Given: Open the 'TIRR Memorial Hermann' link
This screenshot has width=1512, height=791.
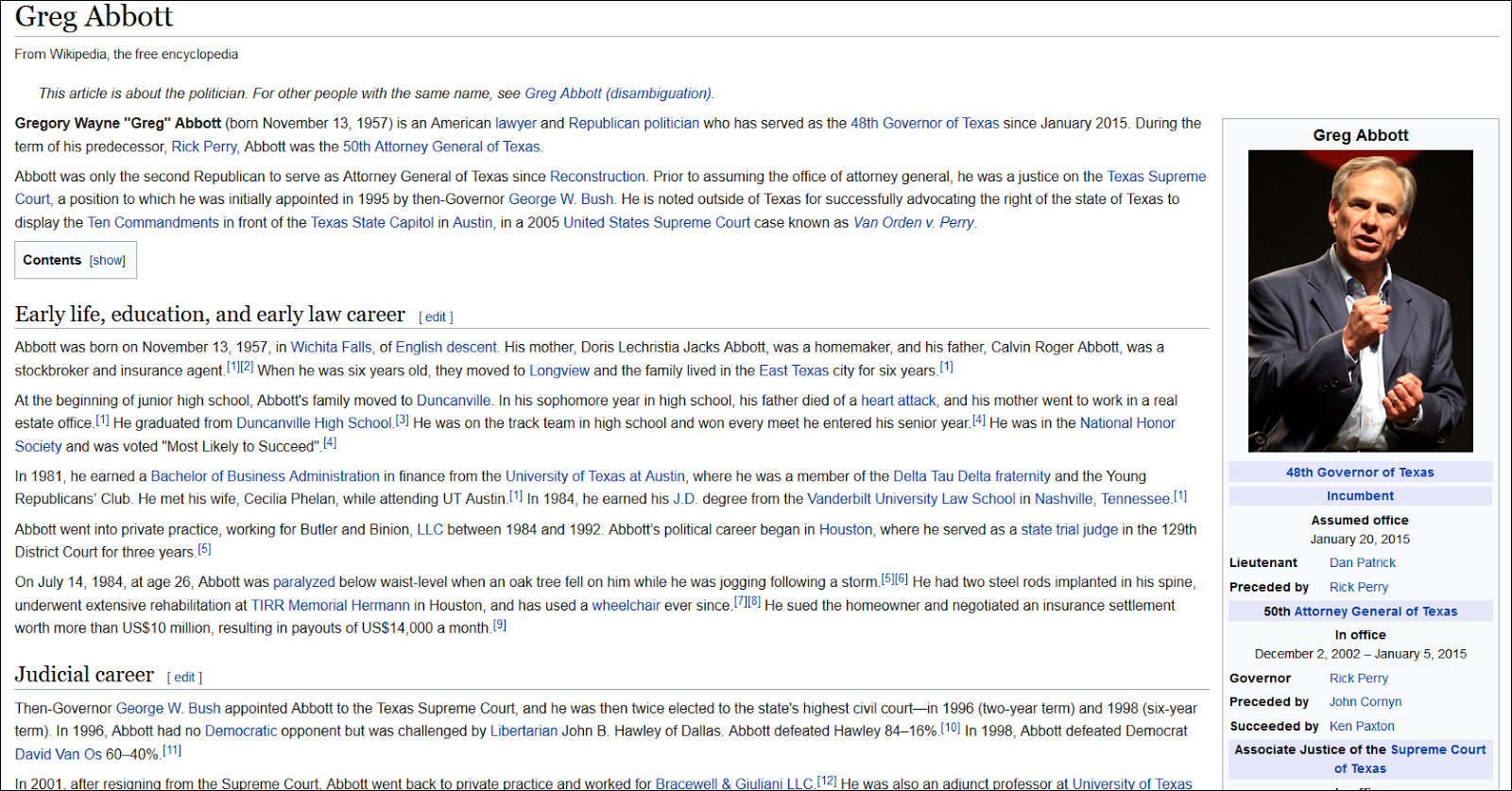Looking at the screenshot, I should coord(331,606).
